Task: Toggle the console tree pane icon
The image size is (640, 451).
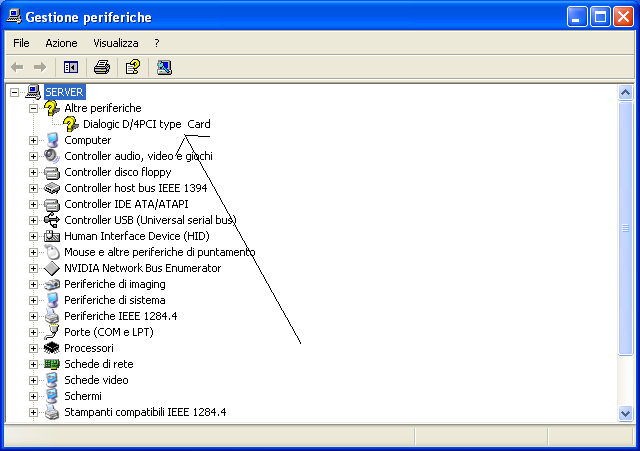Action: [71, 67]
